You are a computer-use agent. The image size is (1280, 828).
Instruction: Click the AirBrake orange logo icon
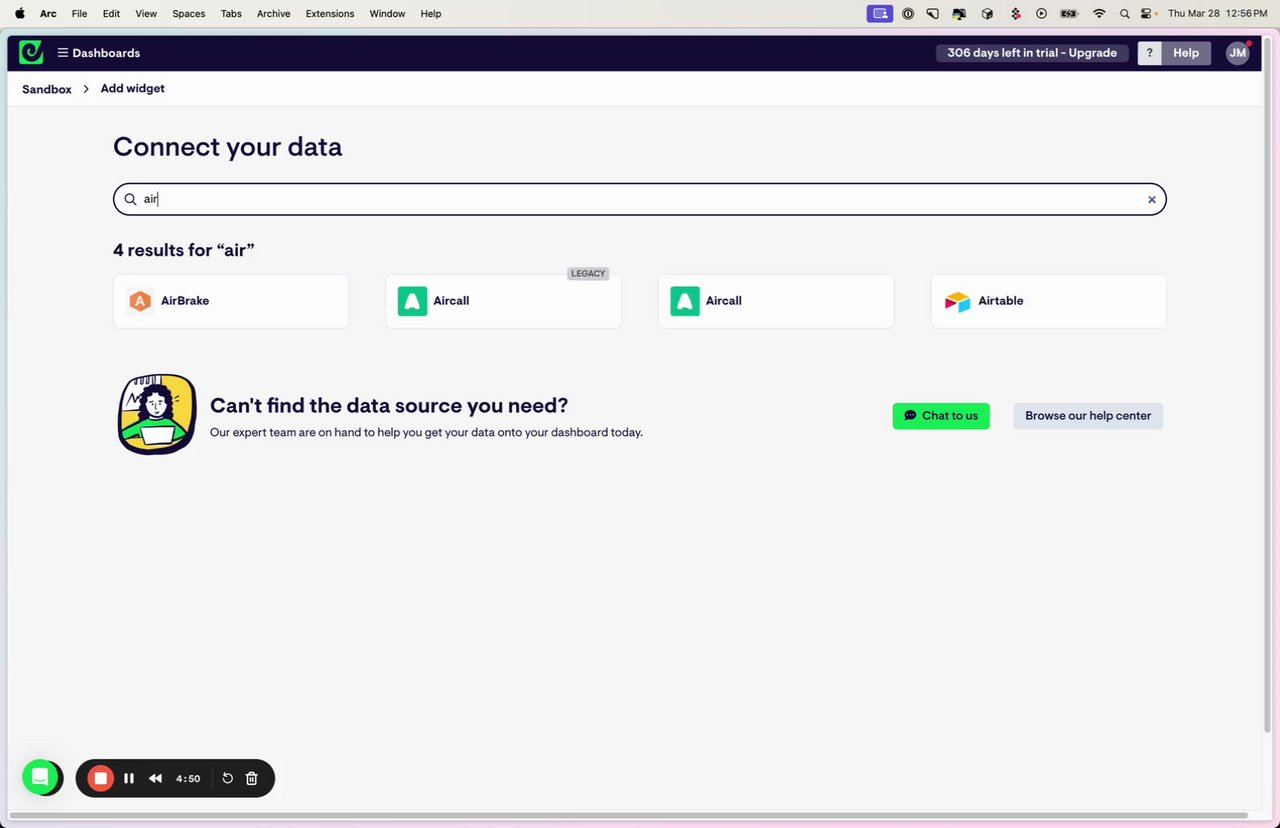[x=141, y=301]
